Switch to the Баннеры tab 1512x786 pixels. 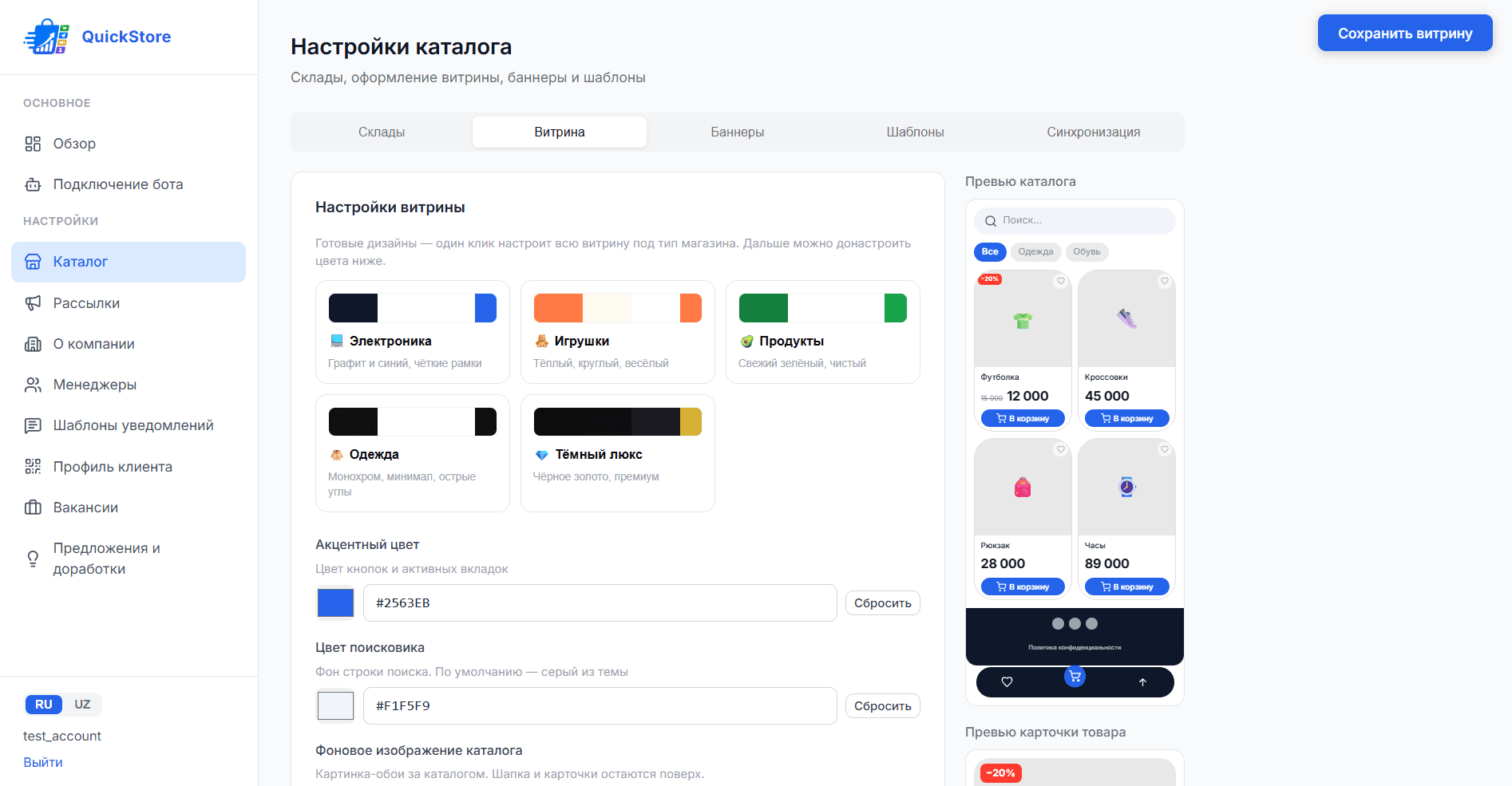(x=738, y=132)
